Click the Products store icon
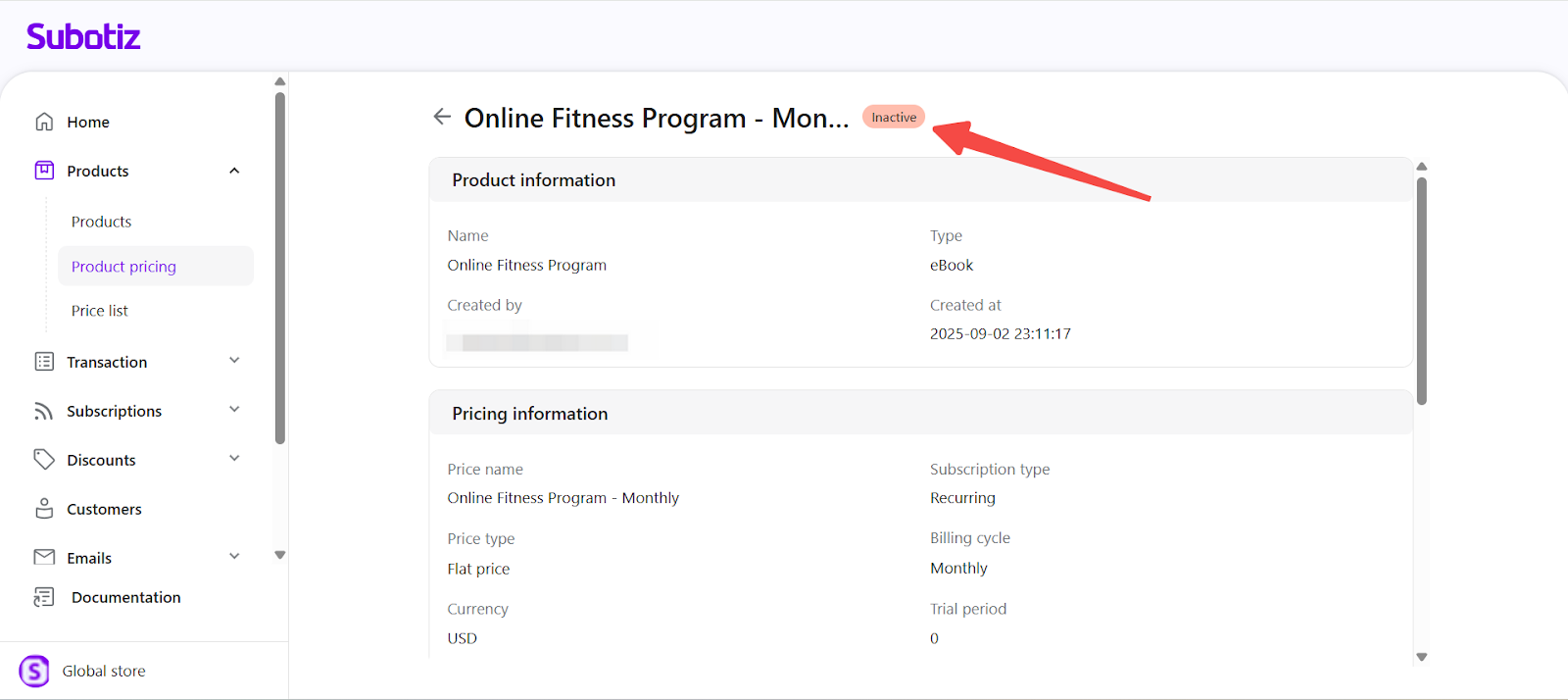The height and width of the screenshot is (700, 1568). click(44, 171)
